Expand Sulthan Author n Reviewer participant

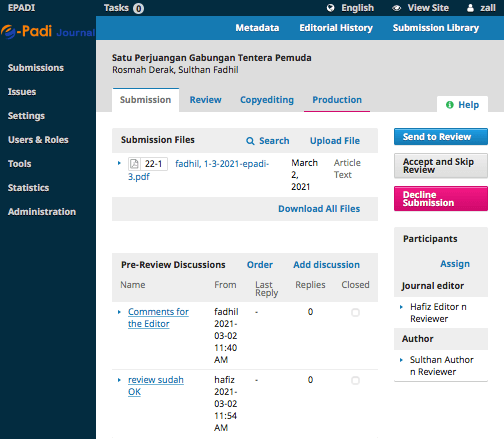tap(401, 360)
